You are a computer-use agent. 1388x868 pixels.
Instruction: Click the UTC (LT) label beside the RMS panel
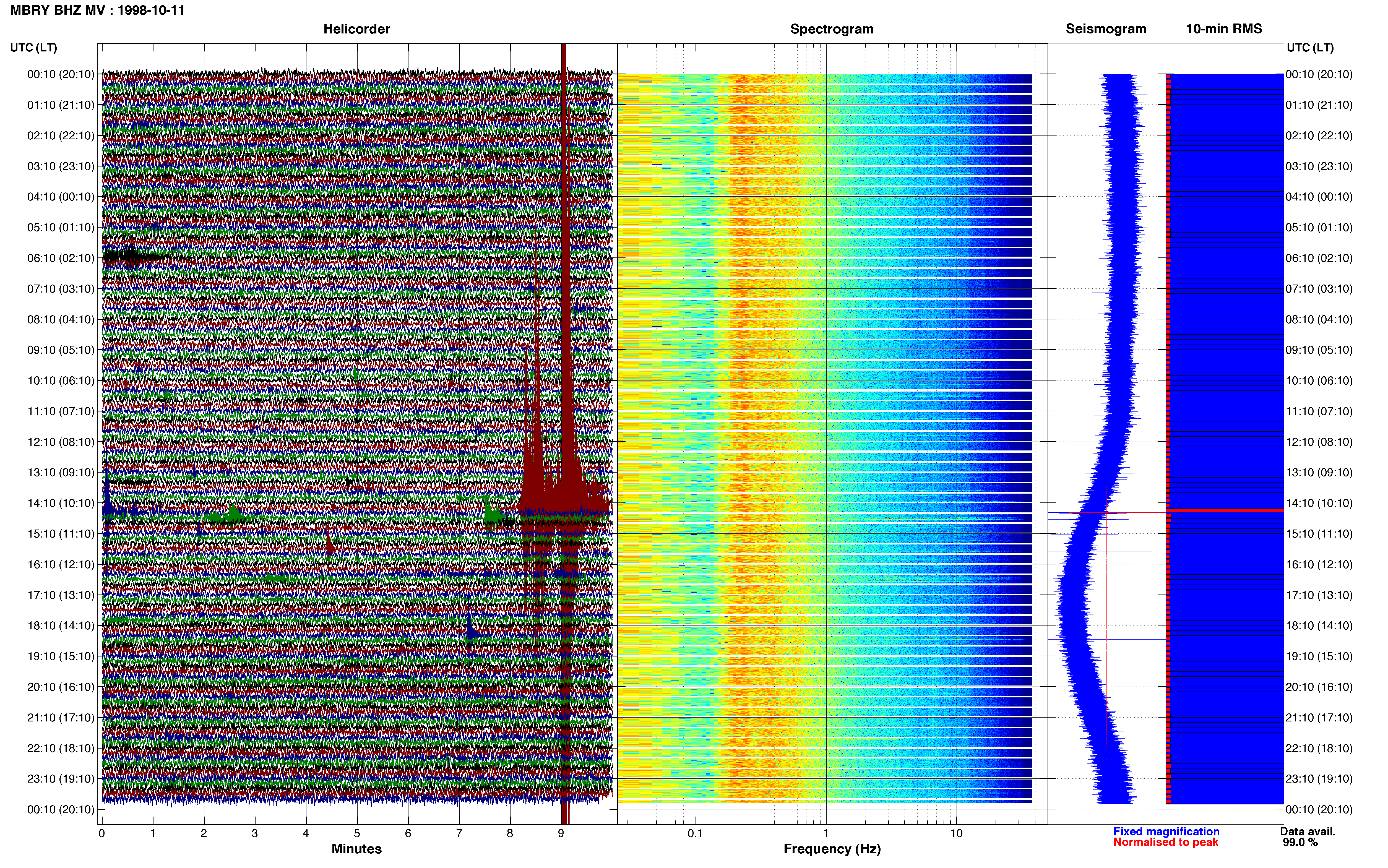1310,48
